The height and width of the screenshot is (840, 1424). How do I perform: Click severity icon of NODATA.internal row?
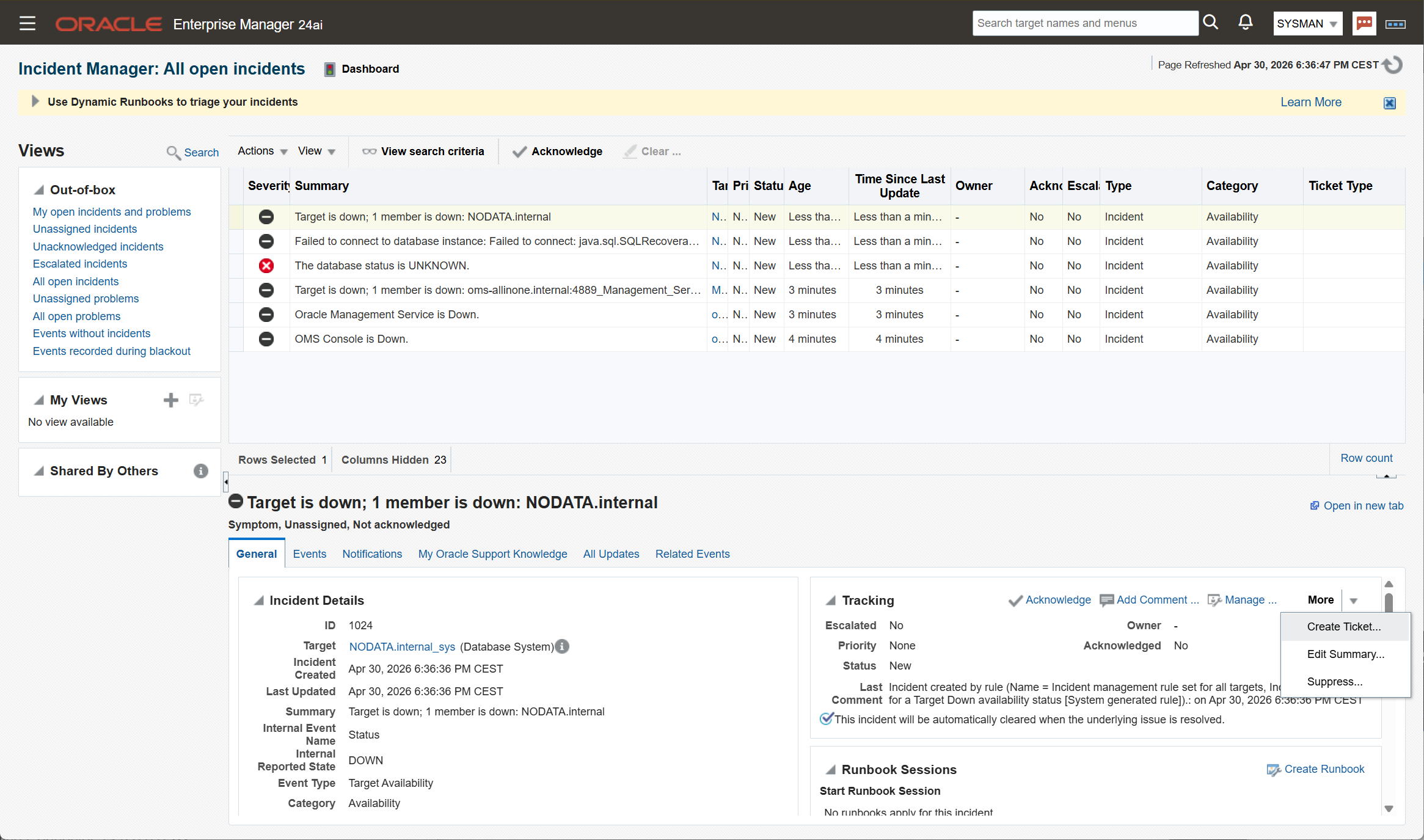[266, 217]
